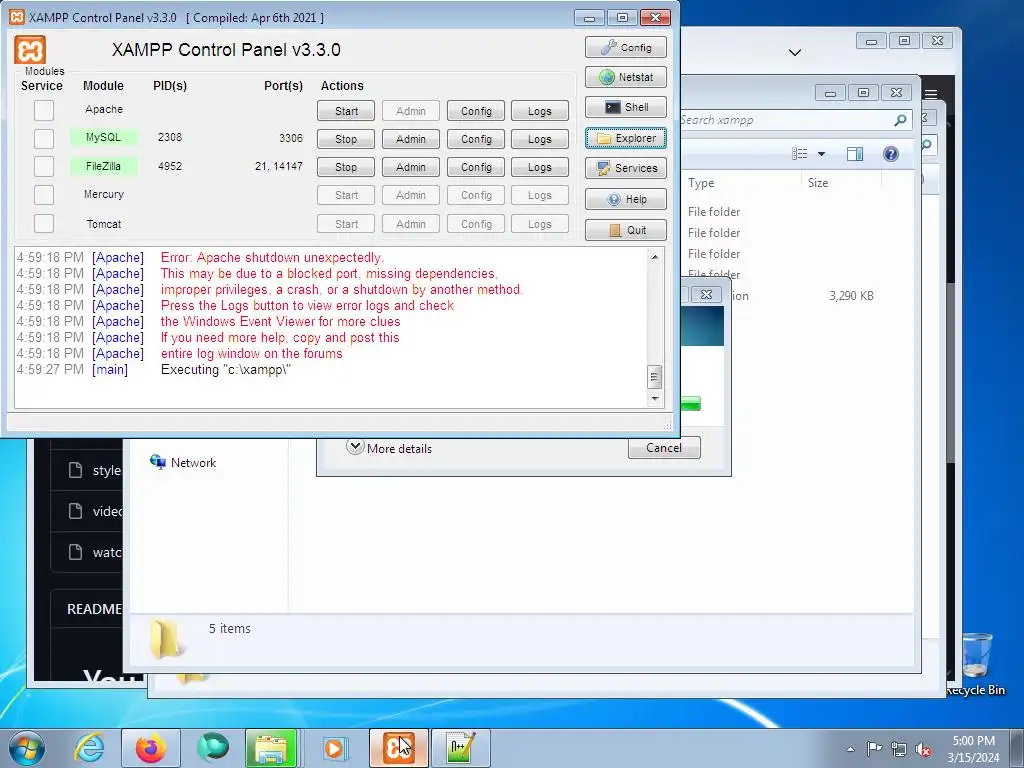This screenshot has height=768, width=1024.
Task: Open Netstat from the XAMPP panel
Action: [x=626, y=77]
